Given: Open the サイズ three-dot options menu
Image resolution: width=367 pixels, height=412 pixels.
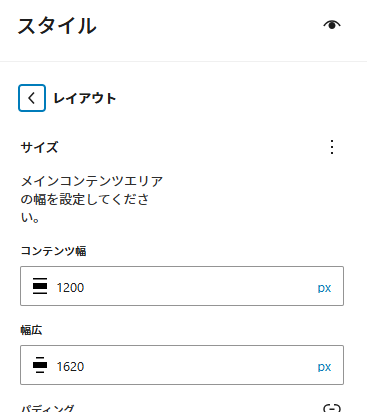Looking at the screenshot, I should point(332,147).
